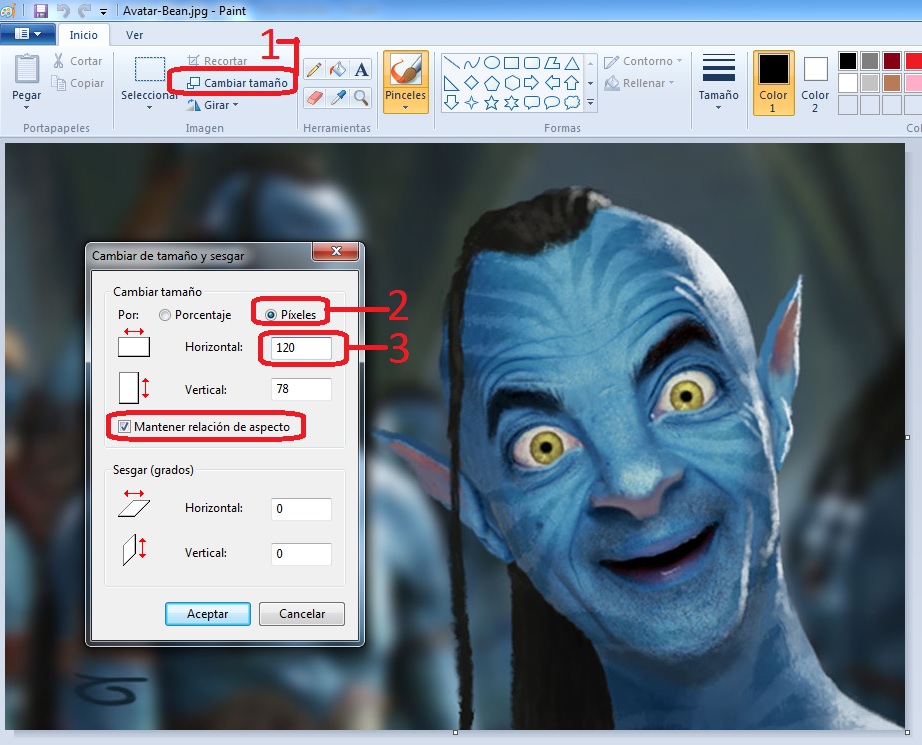The width and height of the screenshot is (922, 745).
Task: Open the Paint file menu dropdown
Action: pos(28,34)
